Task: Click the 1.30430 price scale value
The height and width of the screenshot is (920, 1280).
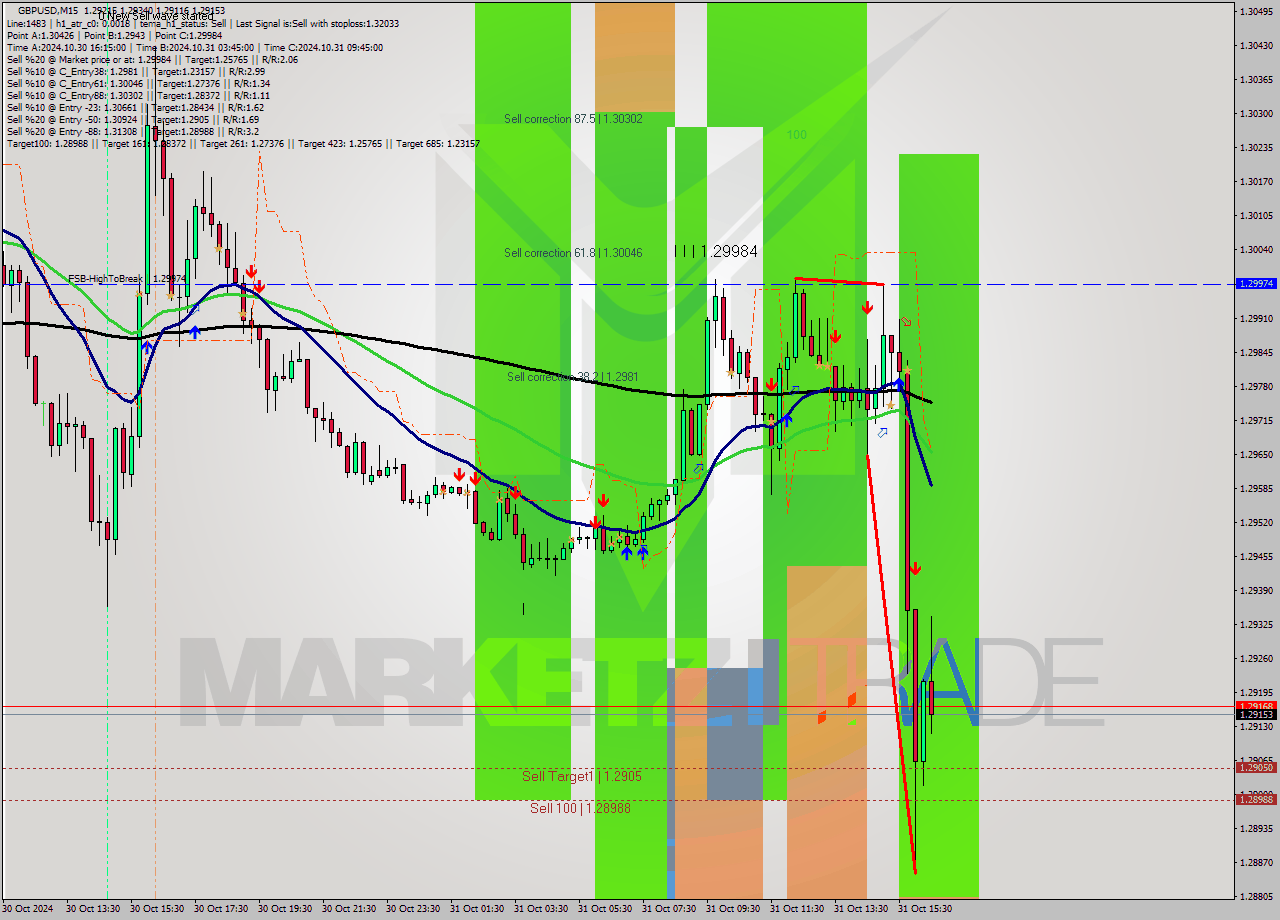Action: [x=1256, y=45]
